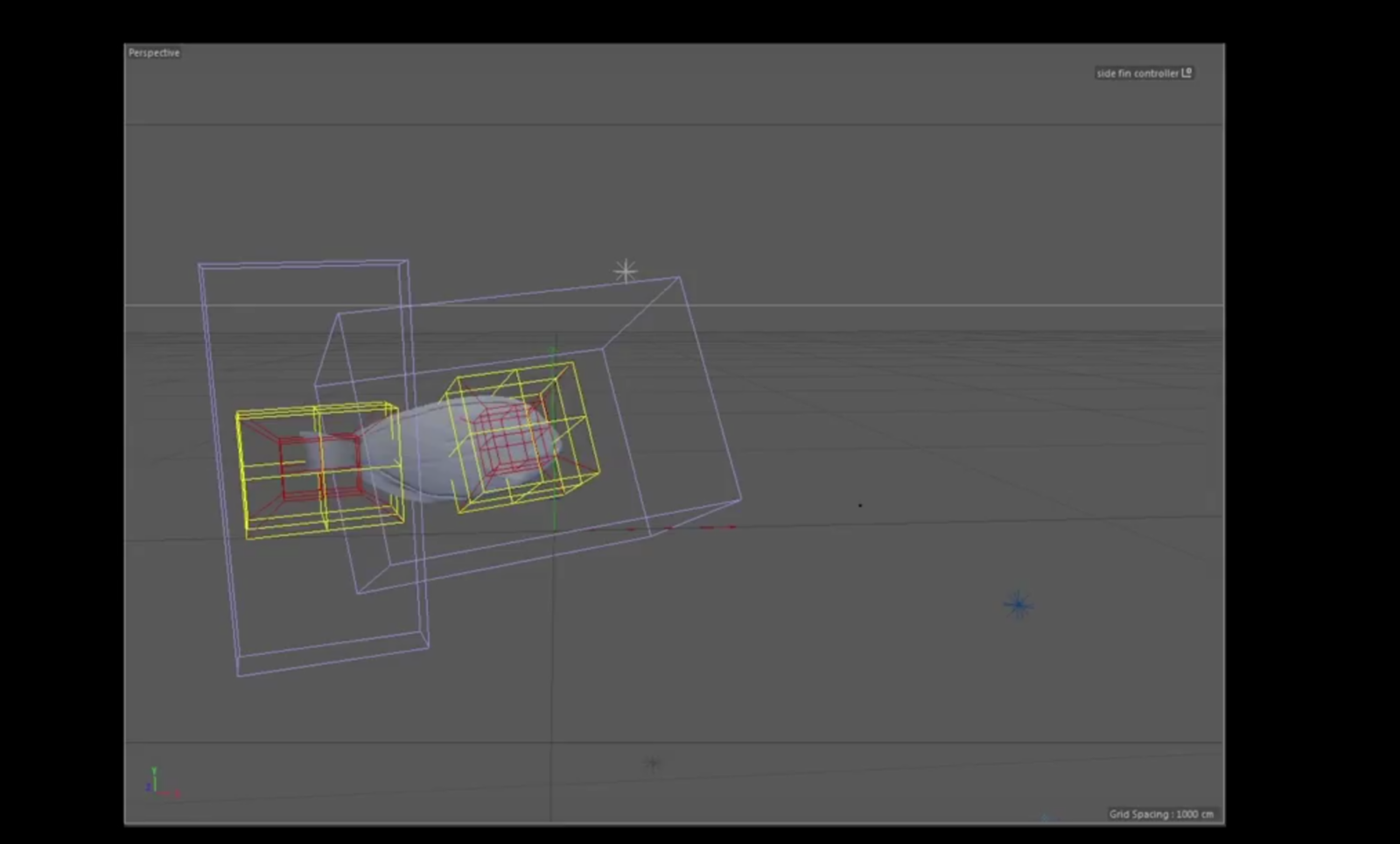Click the "side fin controller" label
The width and height of the screenshot is (1400, 844).
pyautogui.click(x=1137, y=74)
